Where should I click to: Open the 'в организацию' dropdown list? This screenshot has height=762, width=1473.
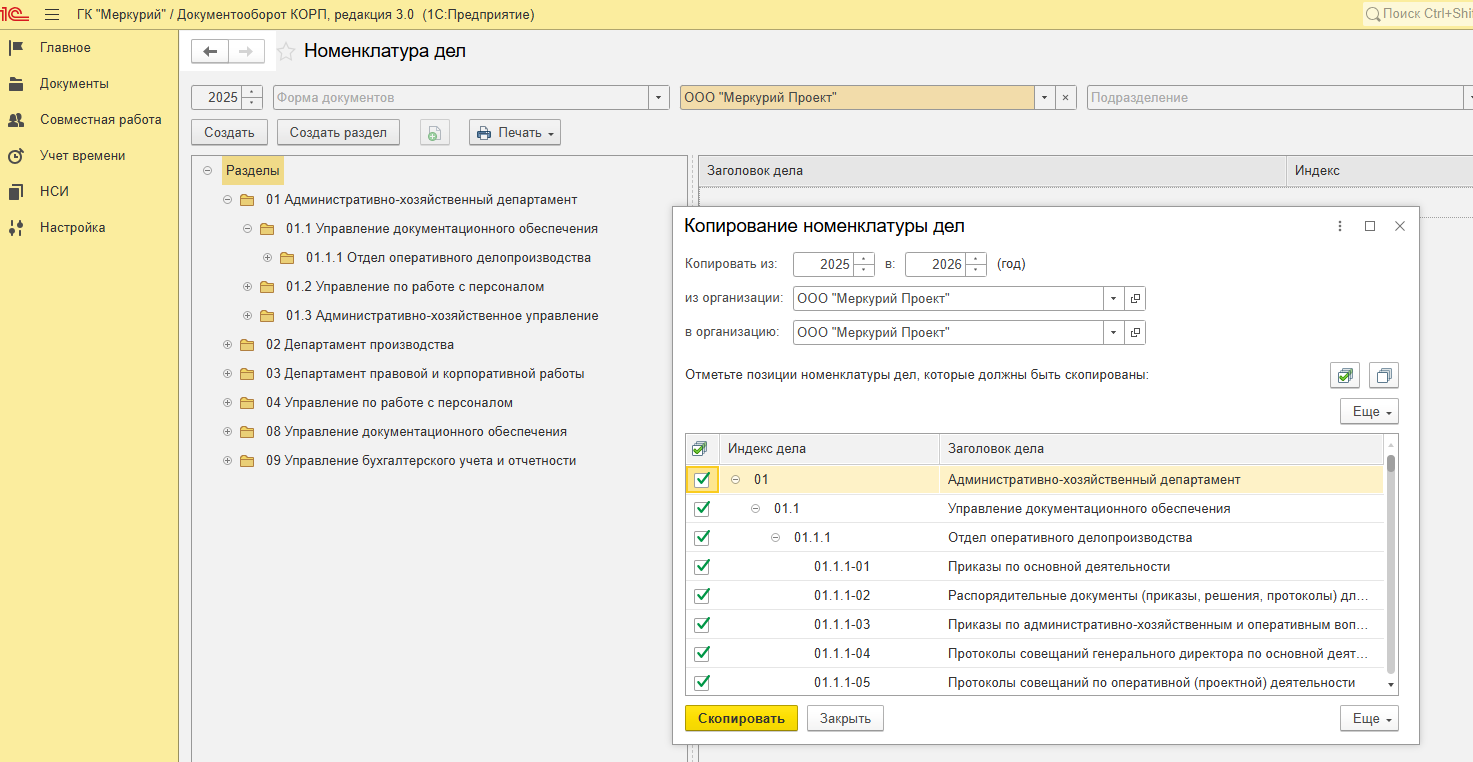(x=1113, y=333)
